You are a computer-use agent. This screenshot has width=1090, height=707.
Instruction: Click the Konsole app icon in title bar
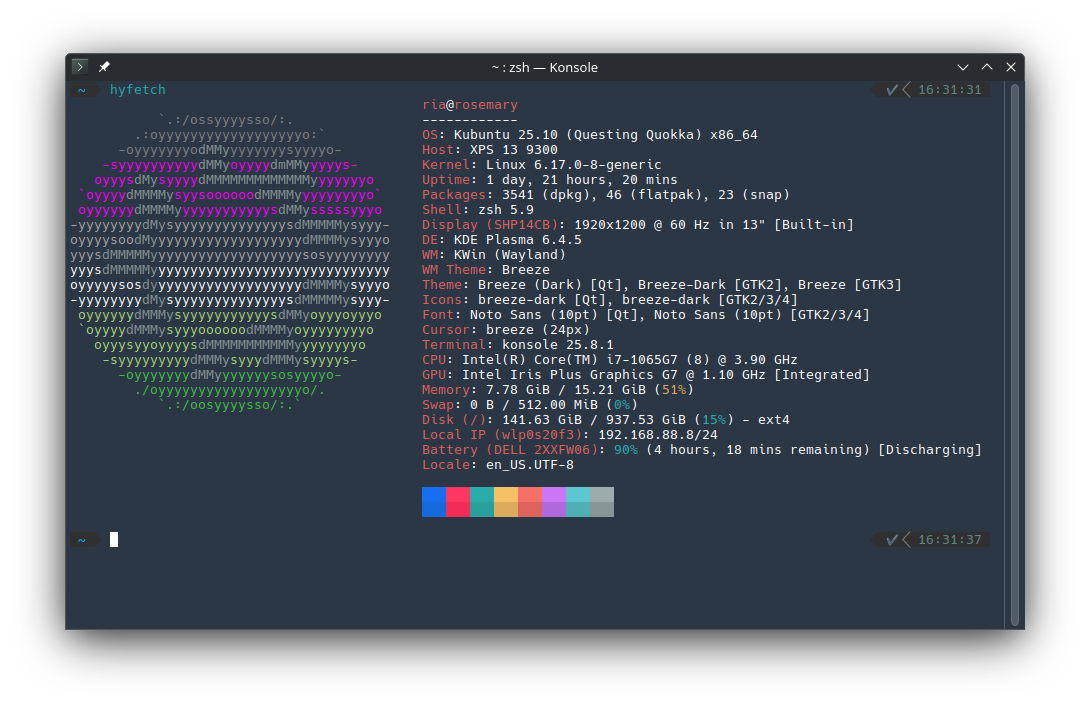[x=81, y=67]
